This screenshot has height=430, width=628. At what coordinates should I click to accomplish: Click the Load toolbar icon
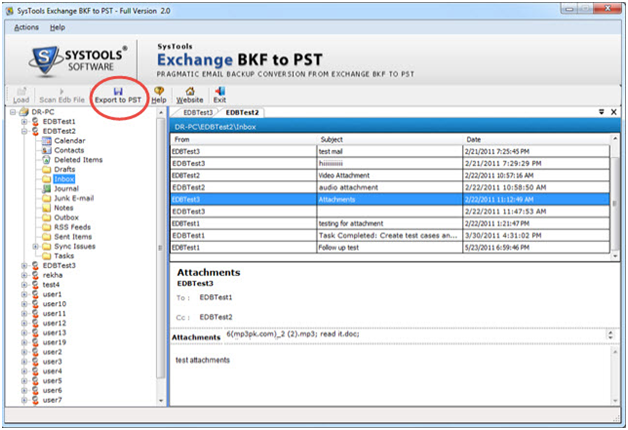point(21,91)
